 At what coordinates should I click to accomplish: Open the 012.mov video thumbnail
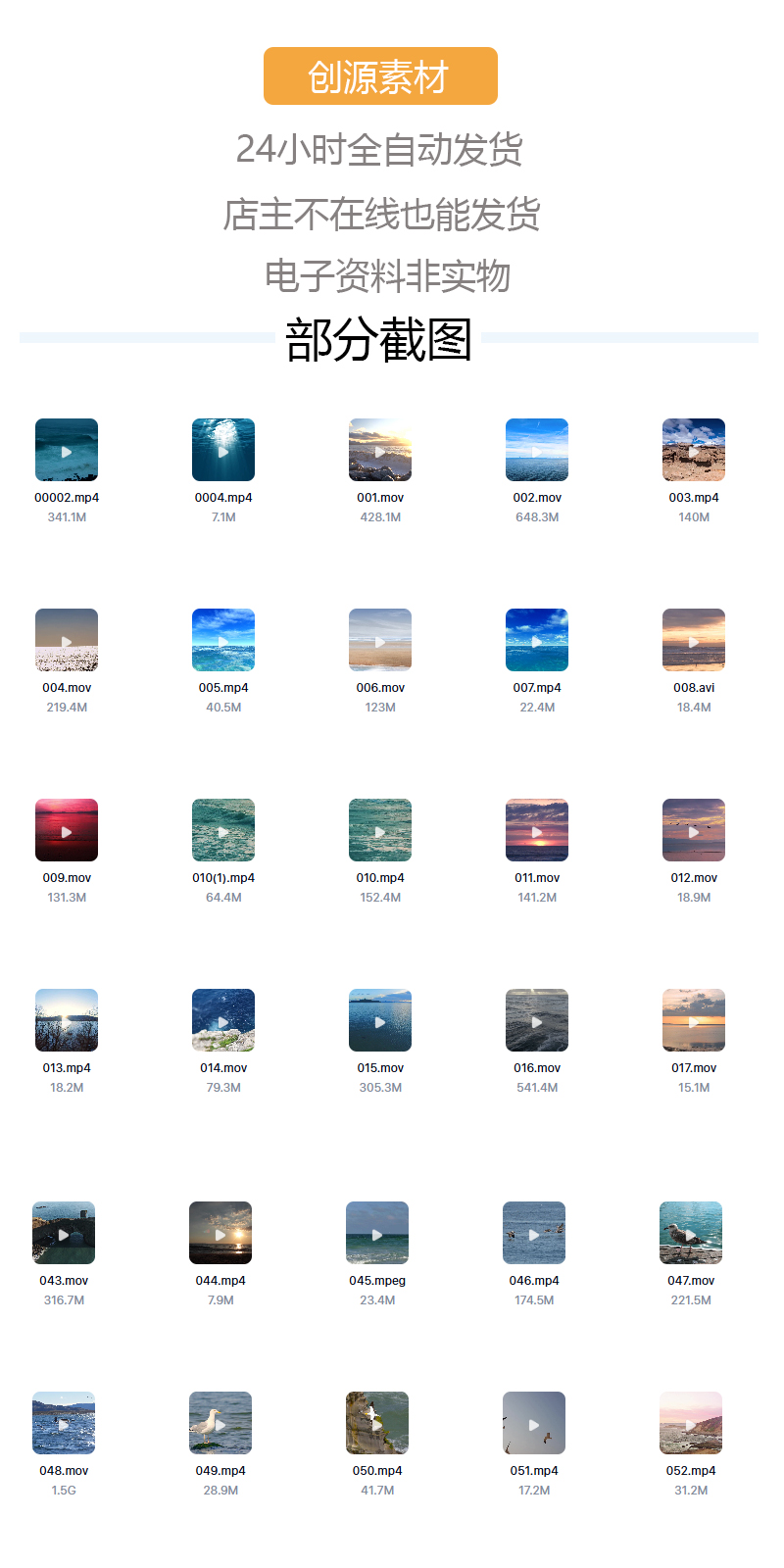click(x=694, y=830)
